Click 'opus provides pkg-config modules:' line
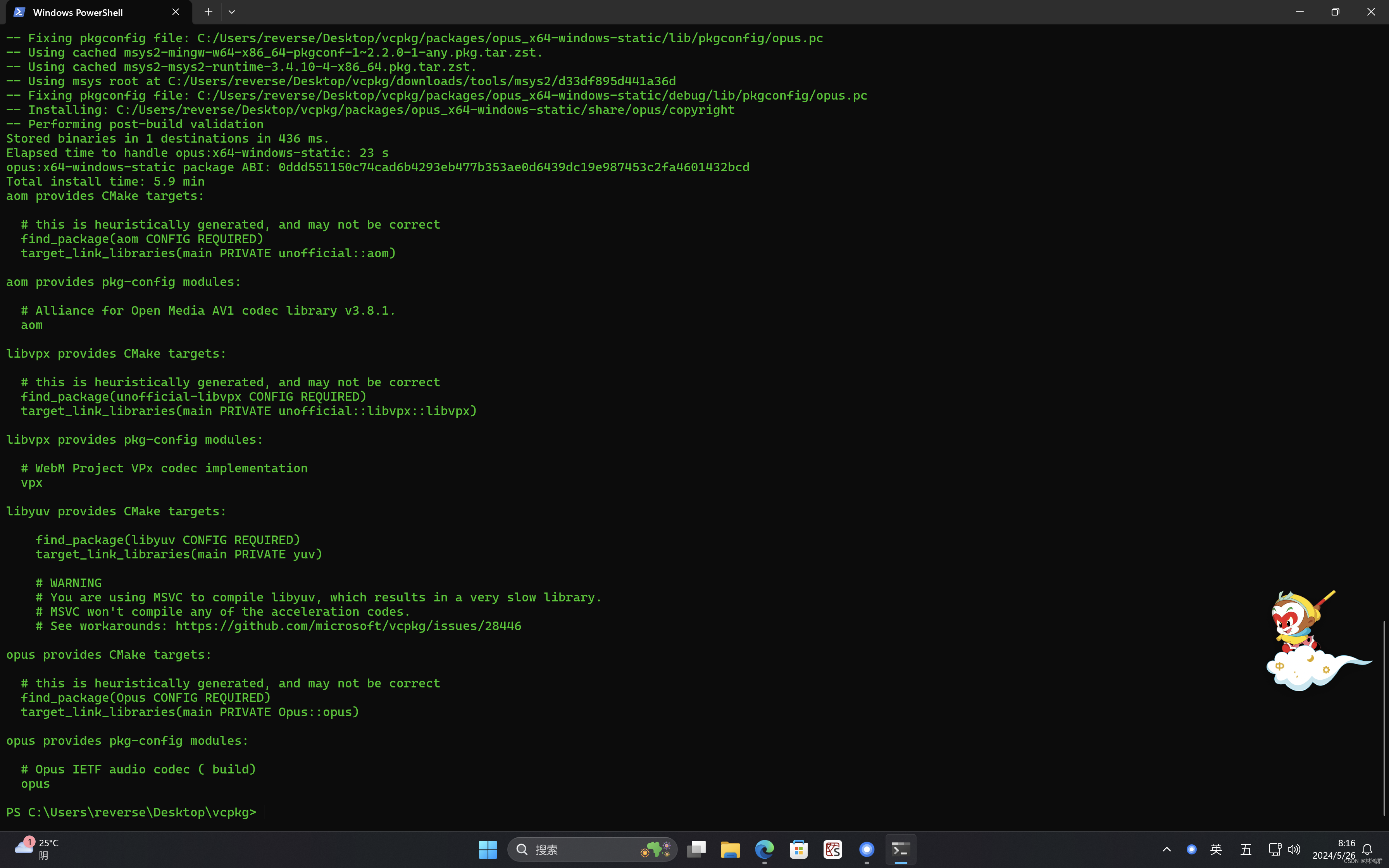The width and height of the screenshot is (1389, 868). coord(128,741)
